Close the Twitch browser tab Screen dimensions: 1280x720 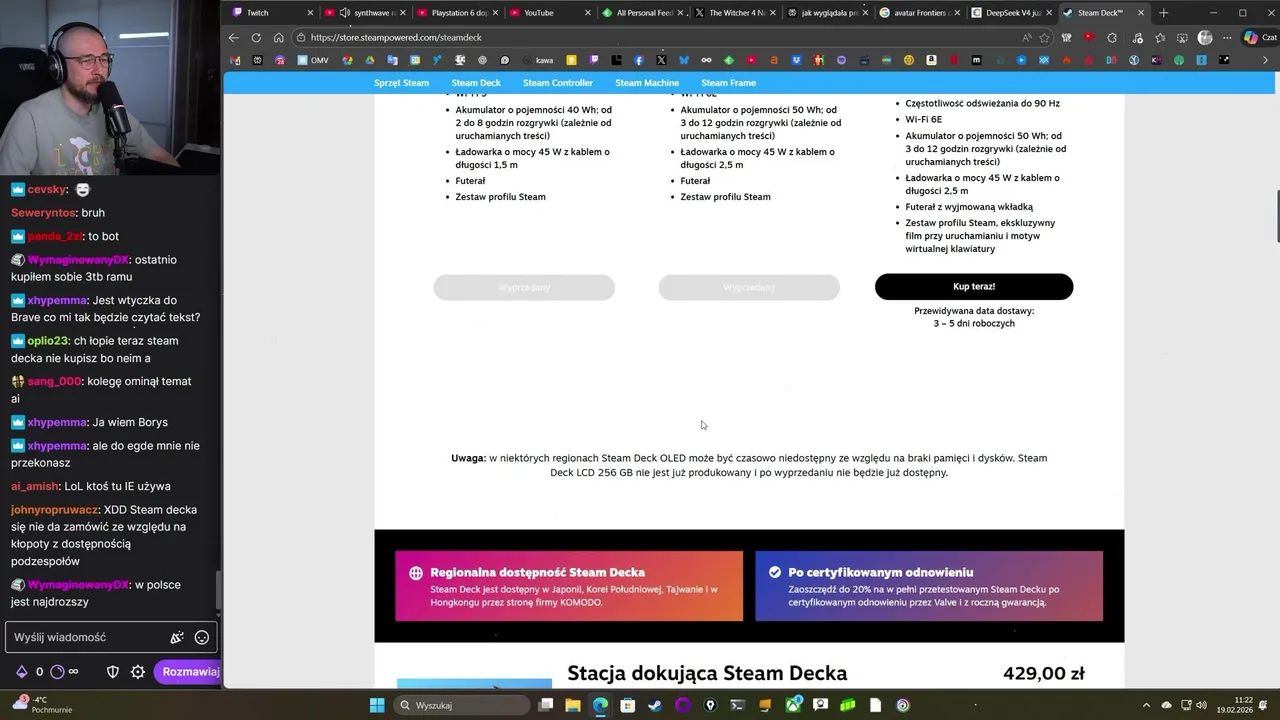click(310, 13)
